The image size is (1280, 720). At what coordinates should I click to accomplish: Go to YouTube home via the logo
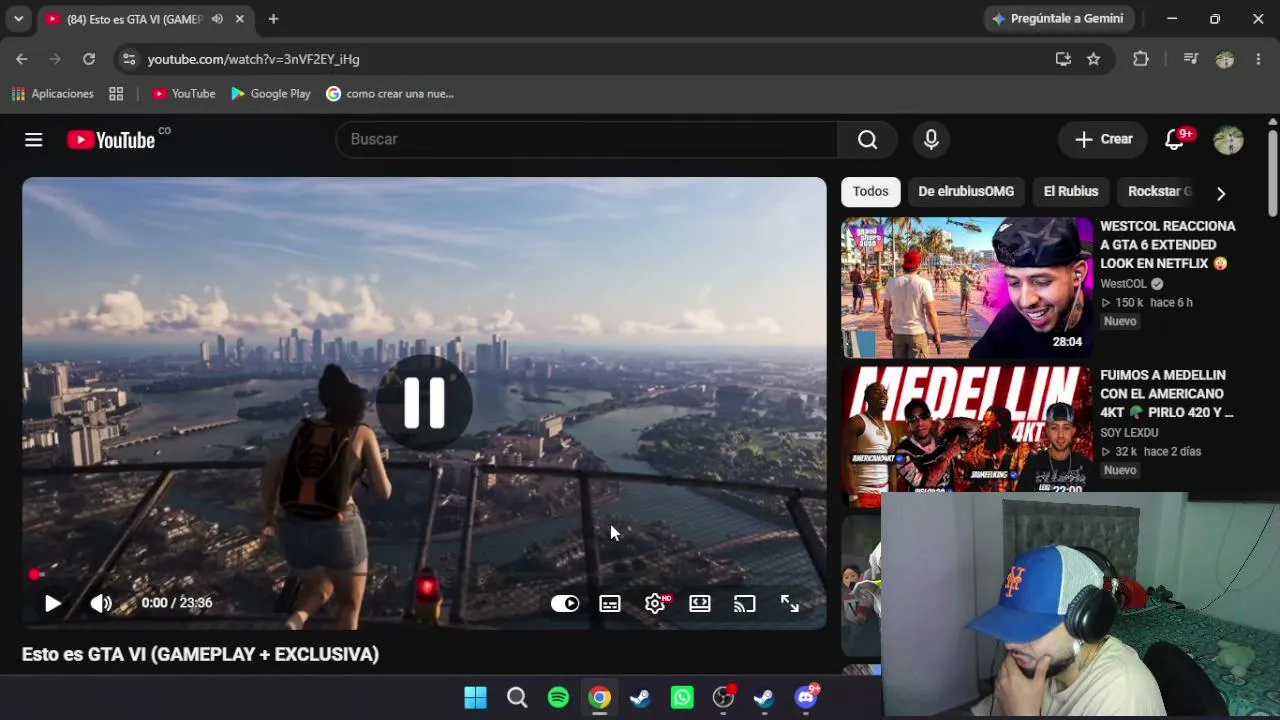pyautogui.click(x=111, y=140)
